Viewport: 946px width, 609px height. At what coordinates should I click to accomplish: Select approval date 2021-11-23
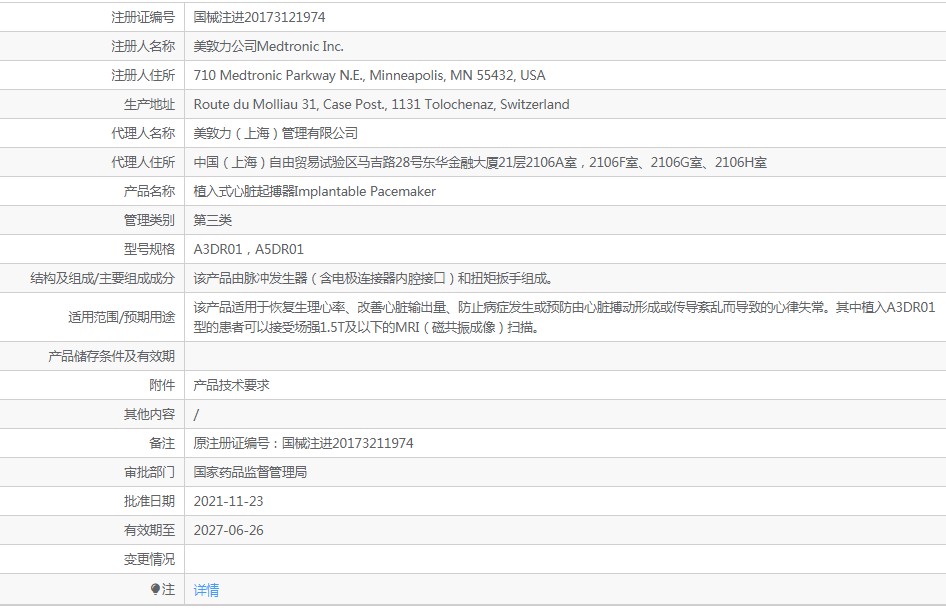coord(229,501)
